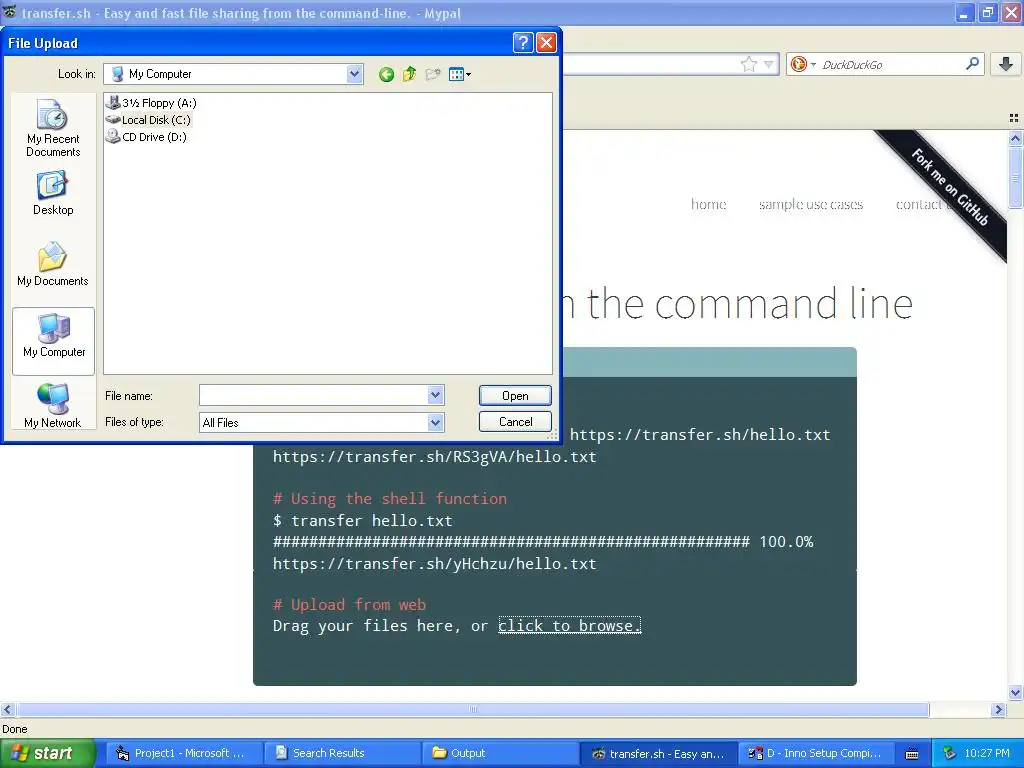Click the horizontal scrollbar right arrow

click(998, 709)
